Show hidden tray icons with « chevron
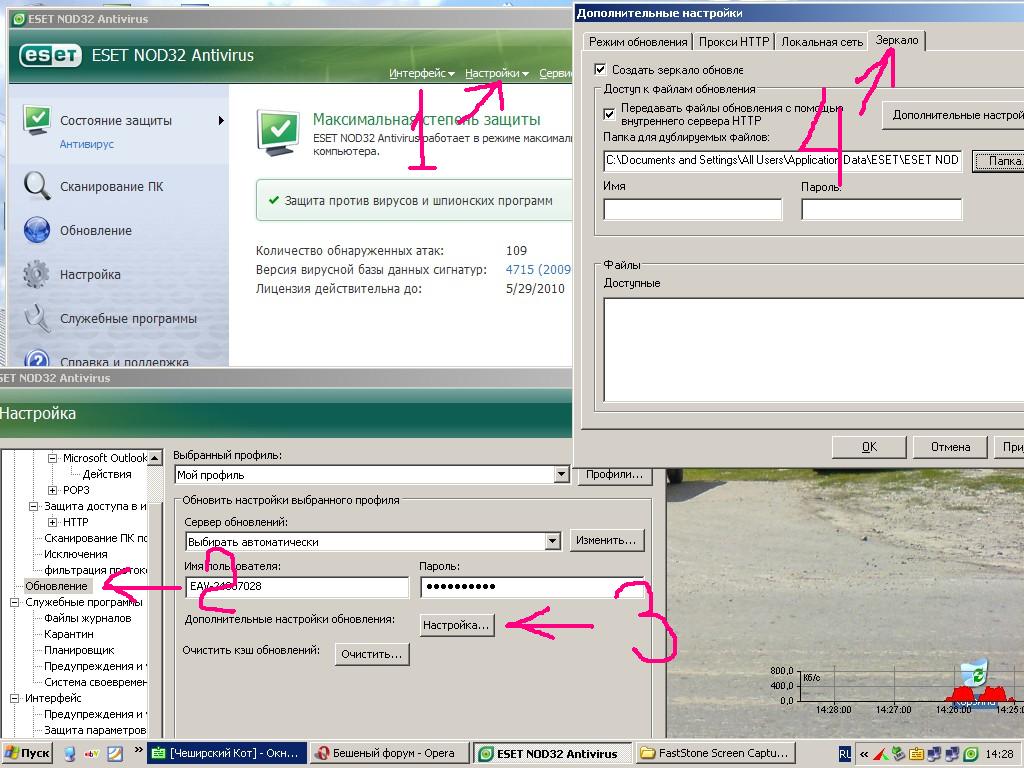 (x=864, y=754)
